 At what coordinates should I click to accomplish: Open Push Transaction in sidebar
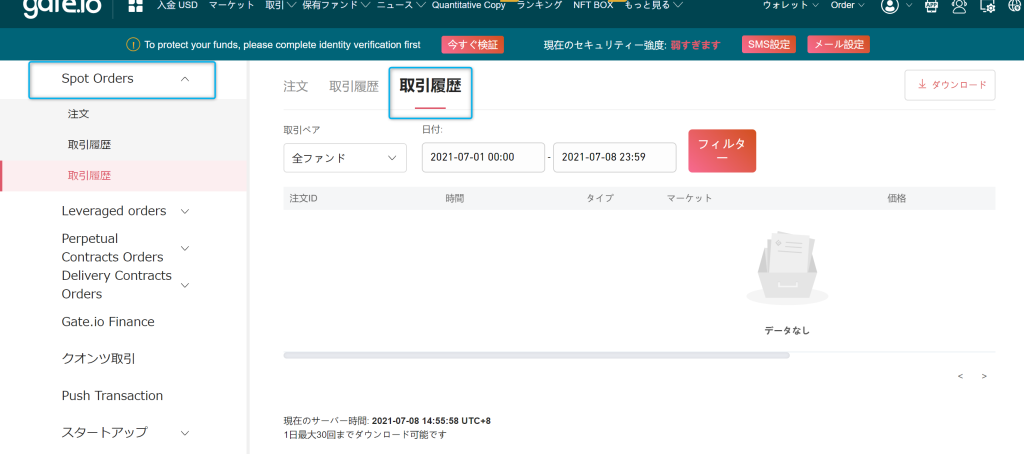pos(112,396)
